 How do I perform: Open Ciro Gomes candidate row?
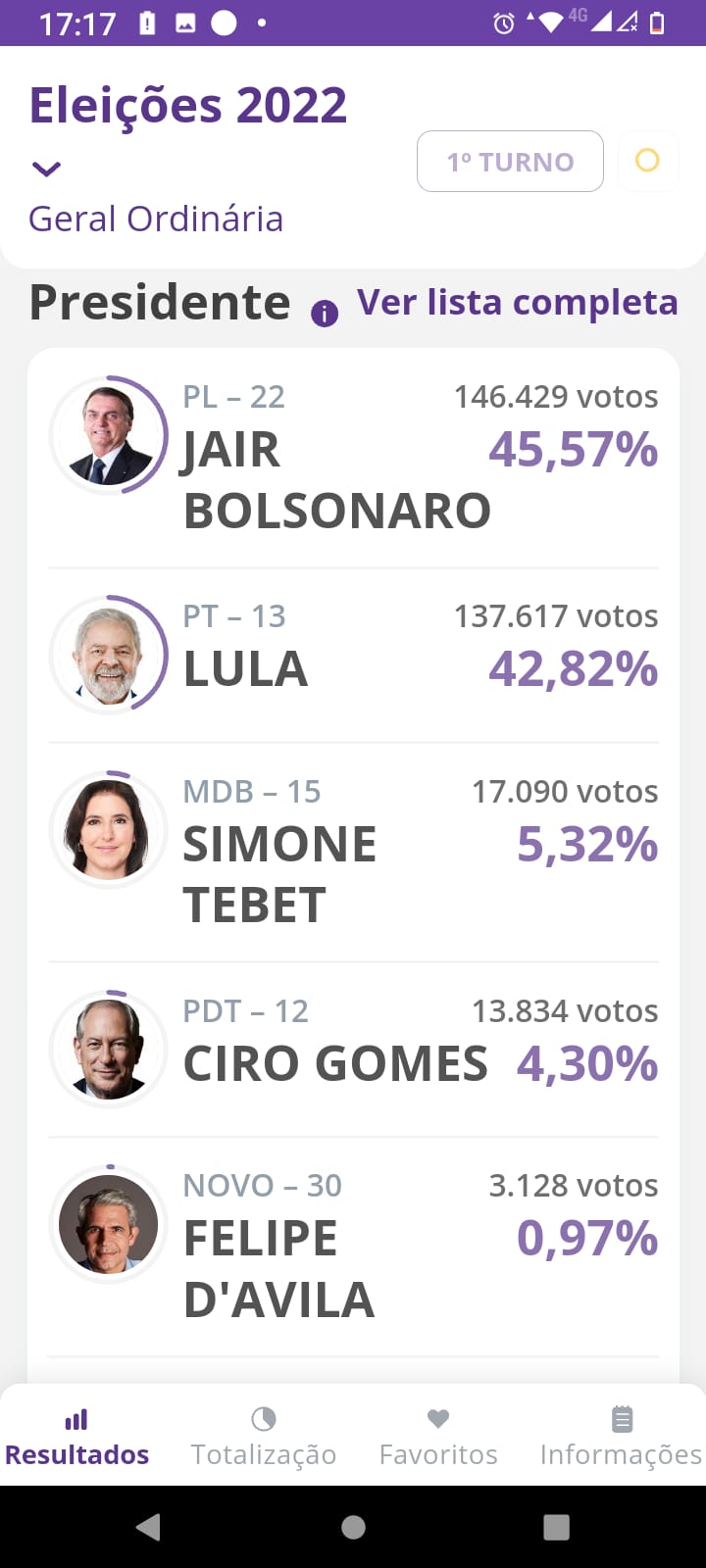[353, 1050]
